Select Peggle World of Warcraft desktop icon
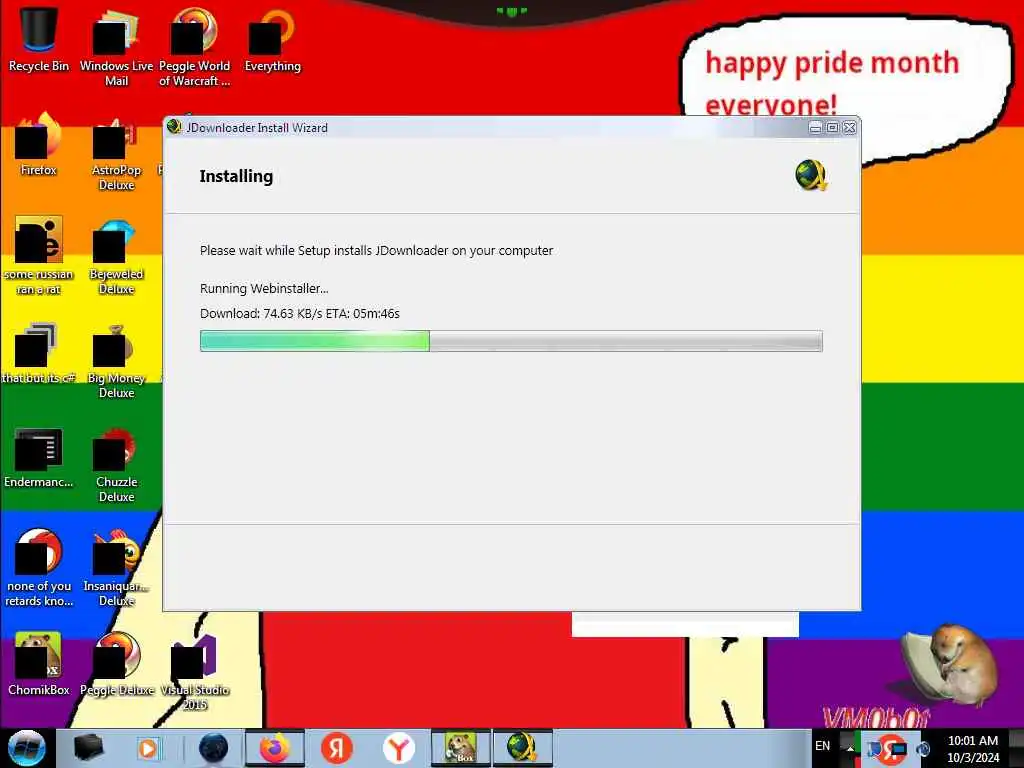1024x768 pixels. tap(194, 46)
